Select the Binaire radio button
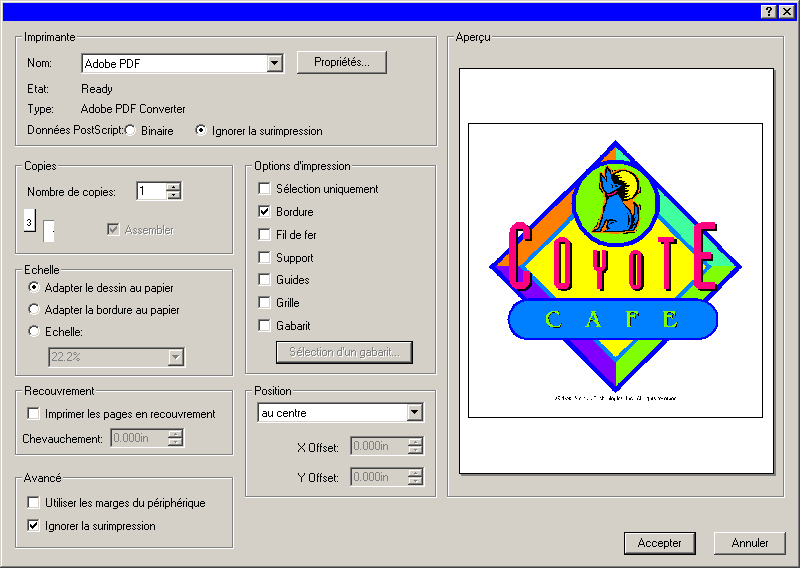The image size is (800, 568). pyautogui.click(x=131, y=131)
